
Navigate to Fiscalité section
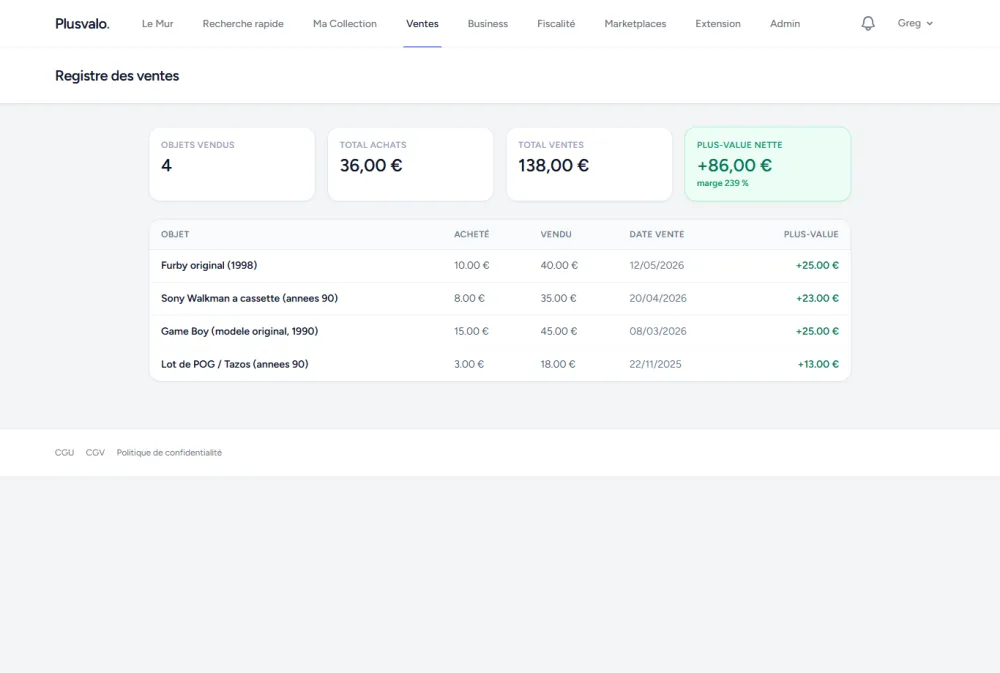click(556, 24)
